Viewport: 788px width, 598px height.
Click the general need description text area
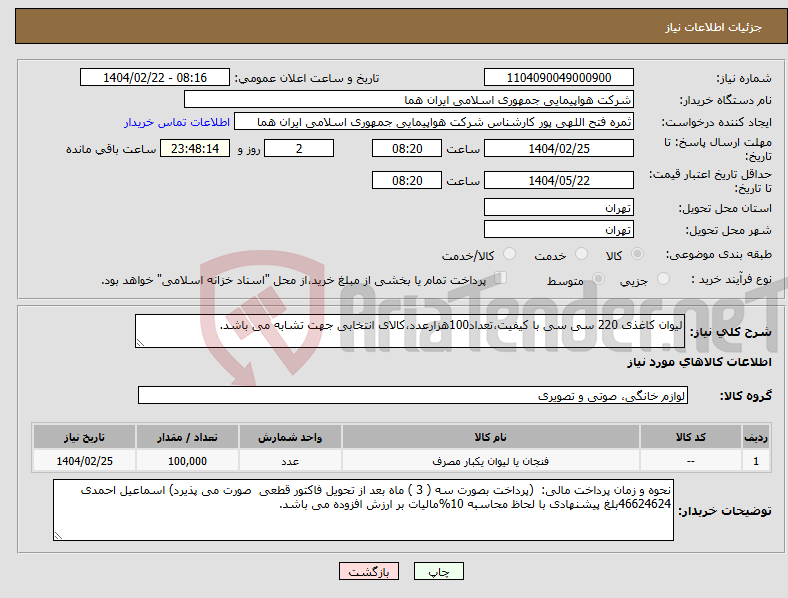point(410,331)
